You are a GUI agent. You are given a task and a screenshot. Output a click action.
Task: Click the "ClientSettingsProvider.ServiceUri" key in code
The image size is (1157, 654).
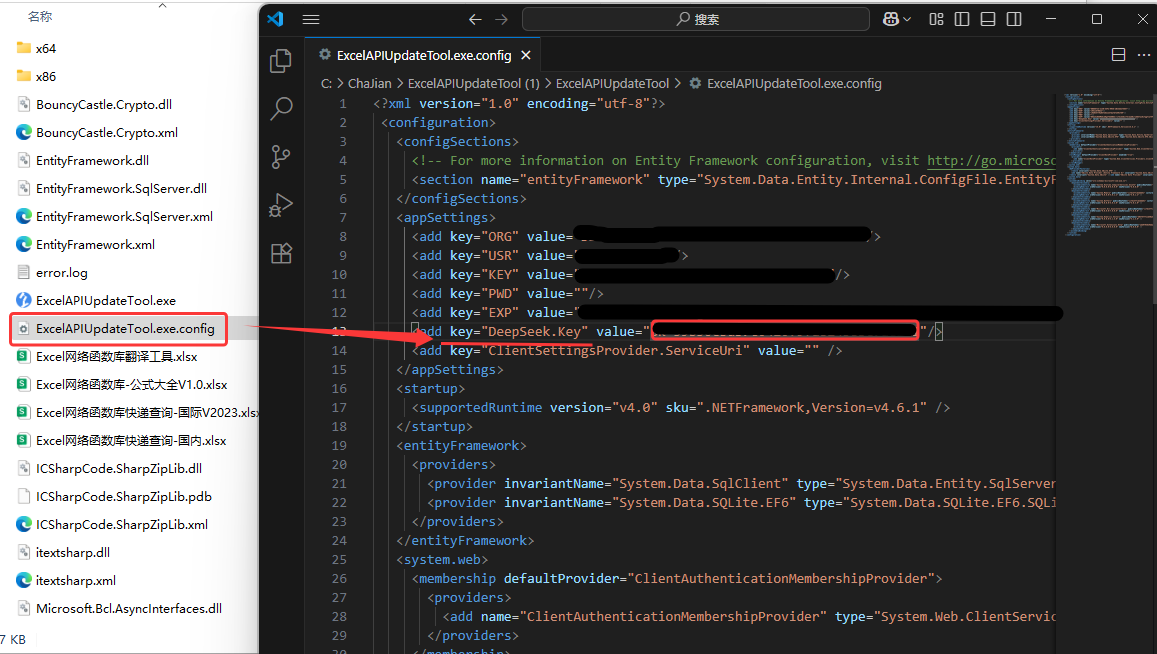(x=615, y=351)
